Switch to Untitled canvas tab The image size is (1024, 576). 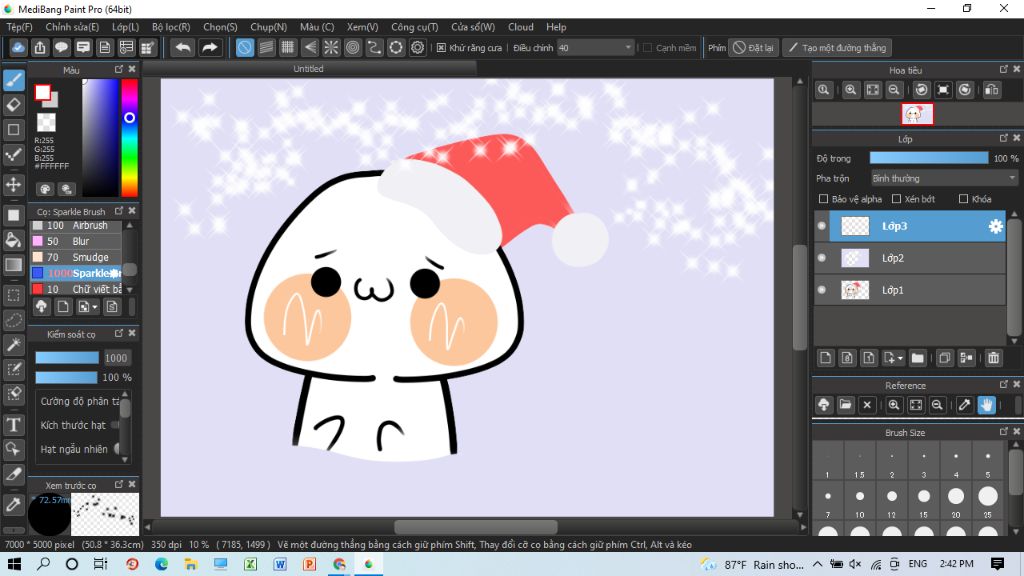(308, 69)
